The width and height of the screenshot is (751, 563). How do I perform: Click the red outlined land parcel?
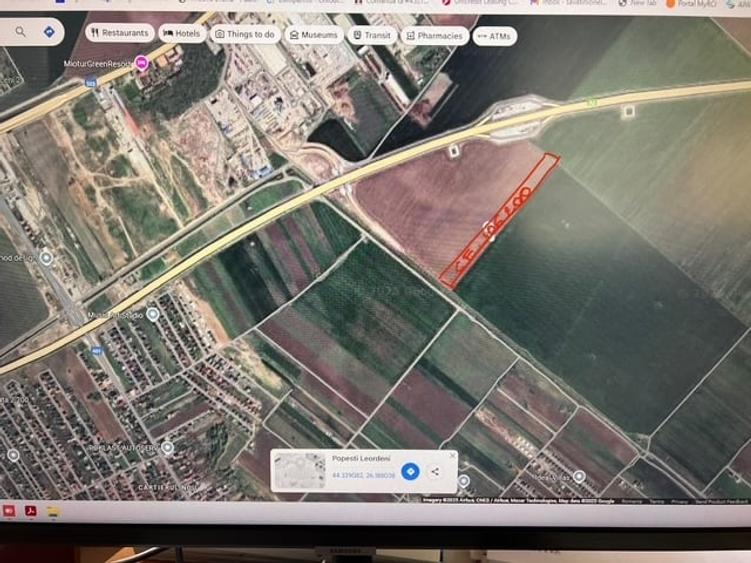tap(497, 222)
